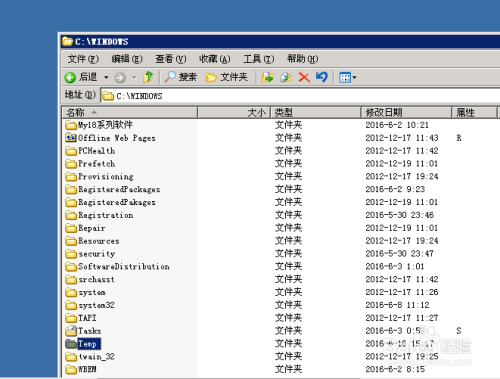Viewport: 500px width, 379px height.
Task: Click the highlighted Temp folder name
Action: [88, 344]
